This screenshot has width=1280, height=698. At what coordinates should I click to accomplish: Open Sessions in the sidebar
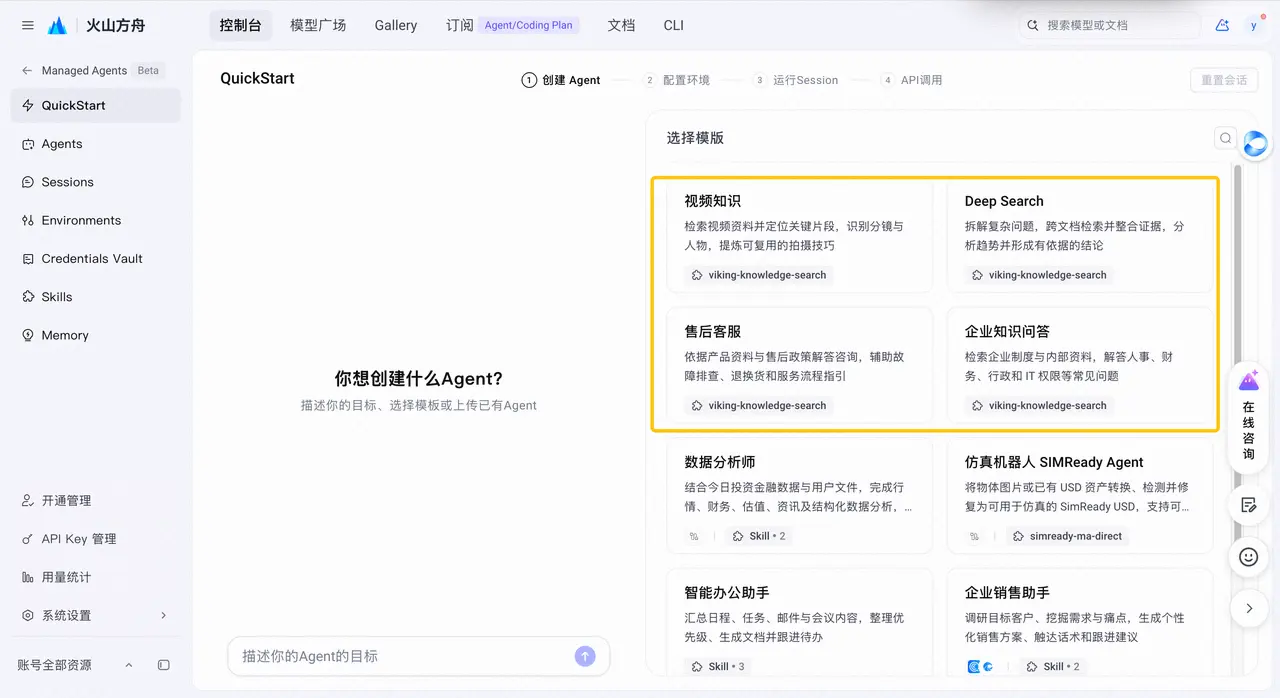(96, 182)
